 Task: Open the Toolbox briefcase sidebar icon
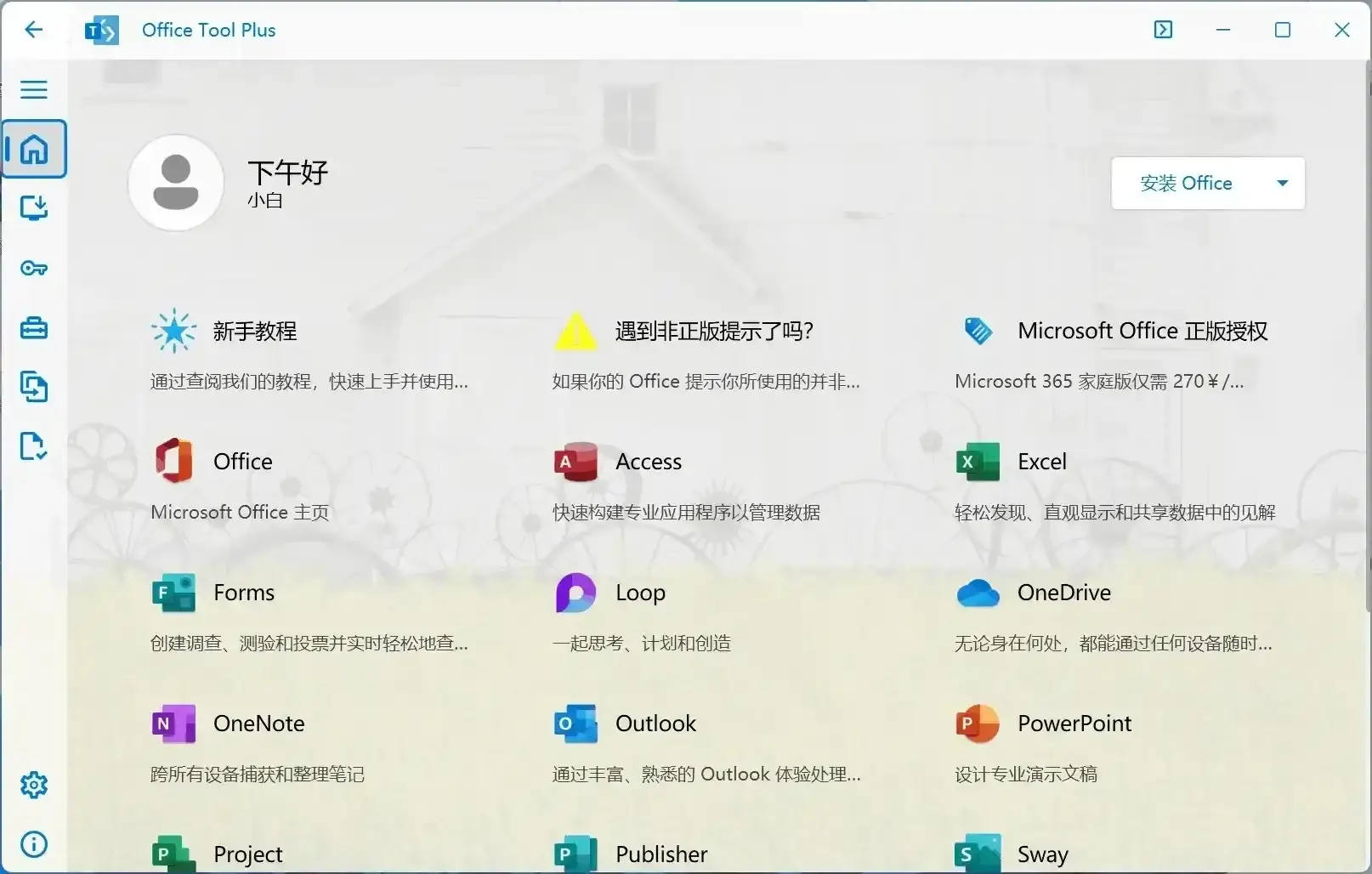[x=34, y=328]
